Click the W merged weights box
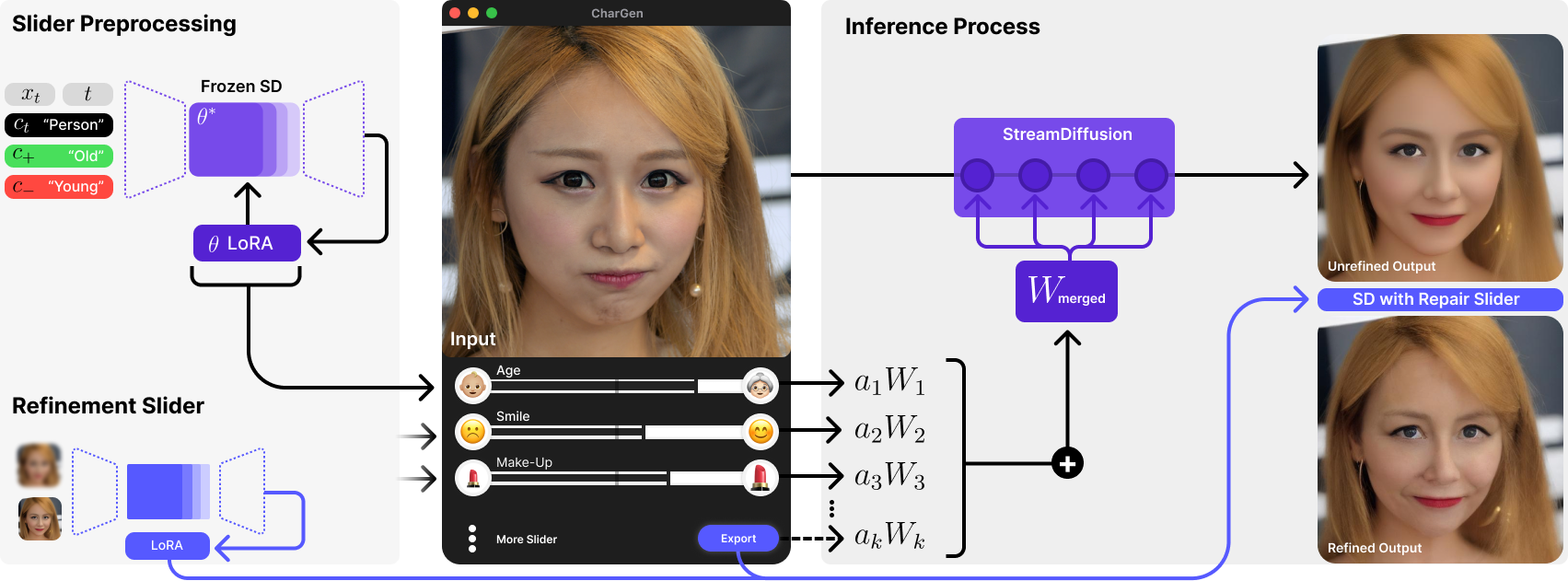Screen dimensions: 1568x581 point(1066,292)
